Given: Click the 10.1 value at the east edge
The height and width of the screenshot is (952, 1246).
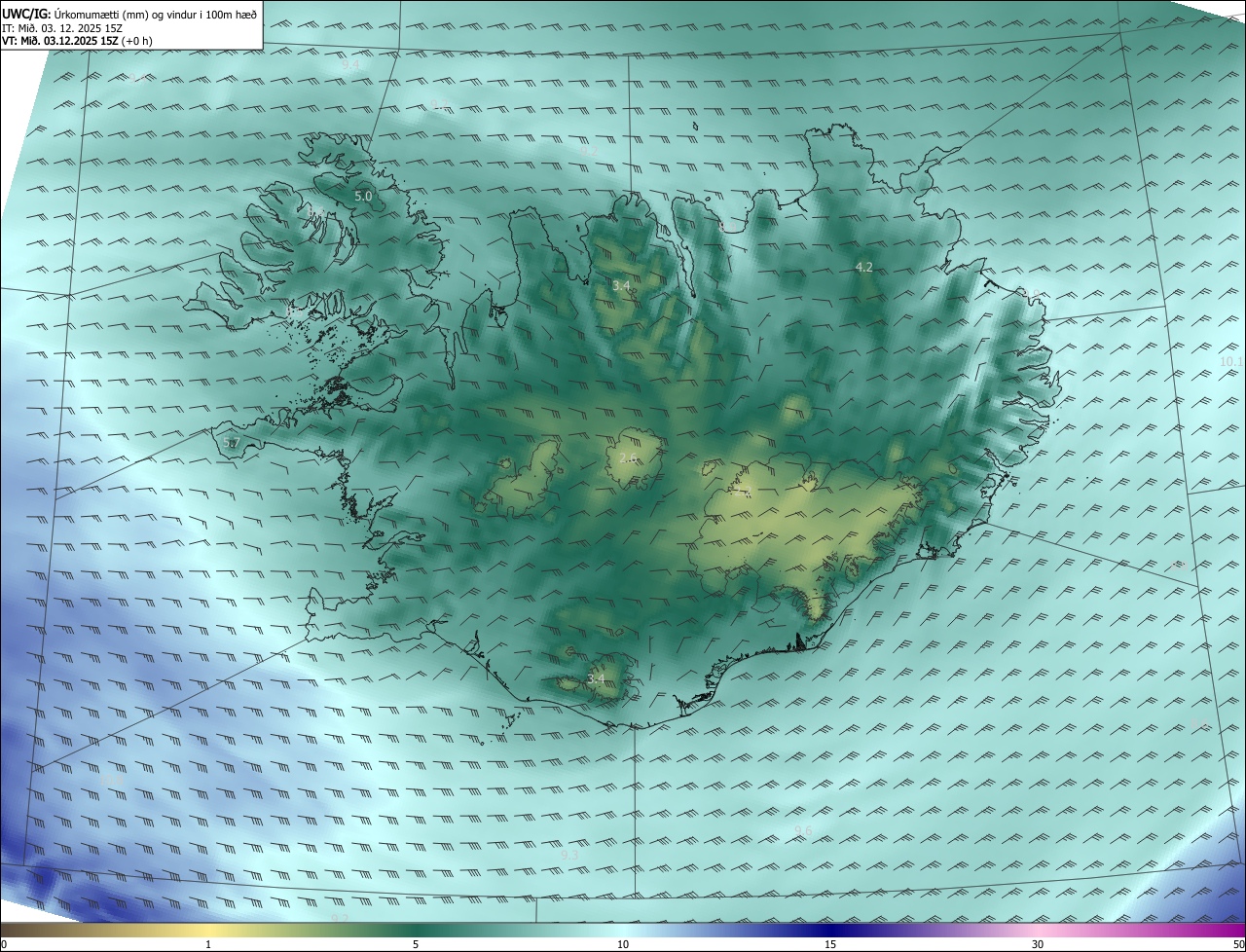Looking at the screenshot, I should pyautogui.click(x=1231, y=361).
